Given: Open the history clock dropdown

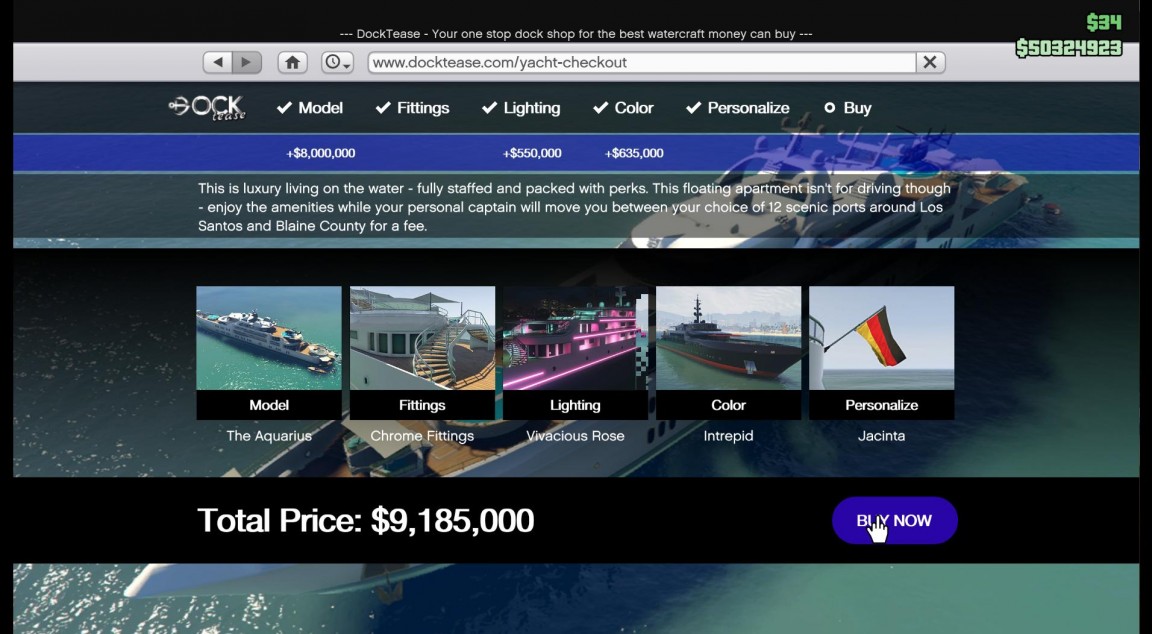Looking at the screenshot, I should coord(337,62).
